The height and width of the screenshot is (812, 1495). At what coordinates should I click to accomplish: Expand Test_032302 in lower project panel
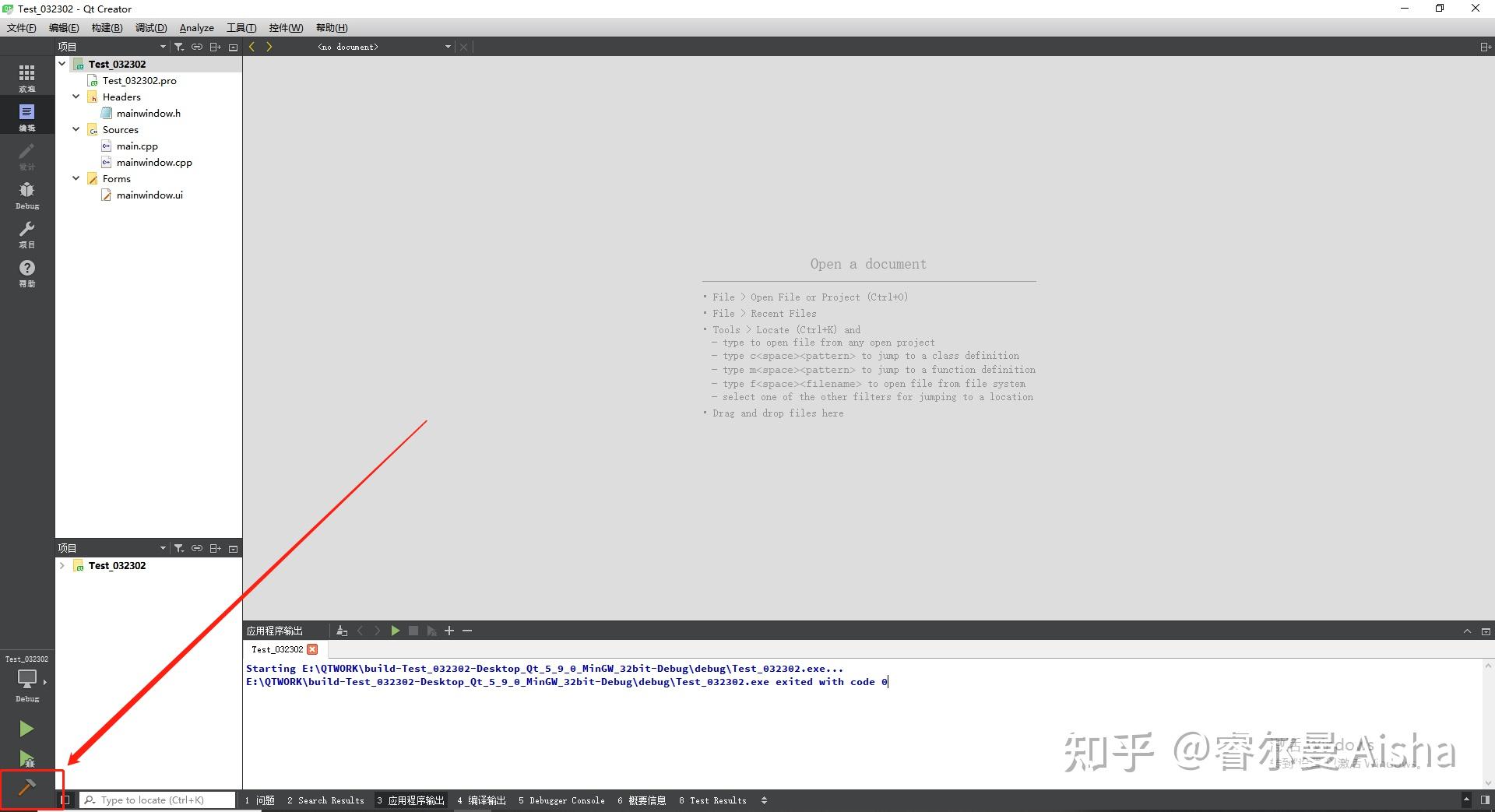tap(62, 565)
